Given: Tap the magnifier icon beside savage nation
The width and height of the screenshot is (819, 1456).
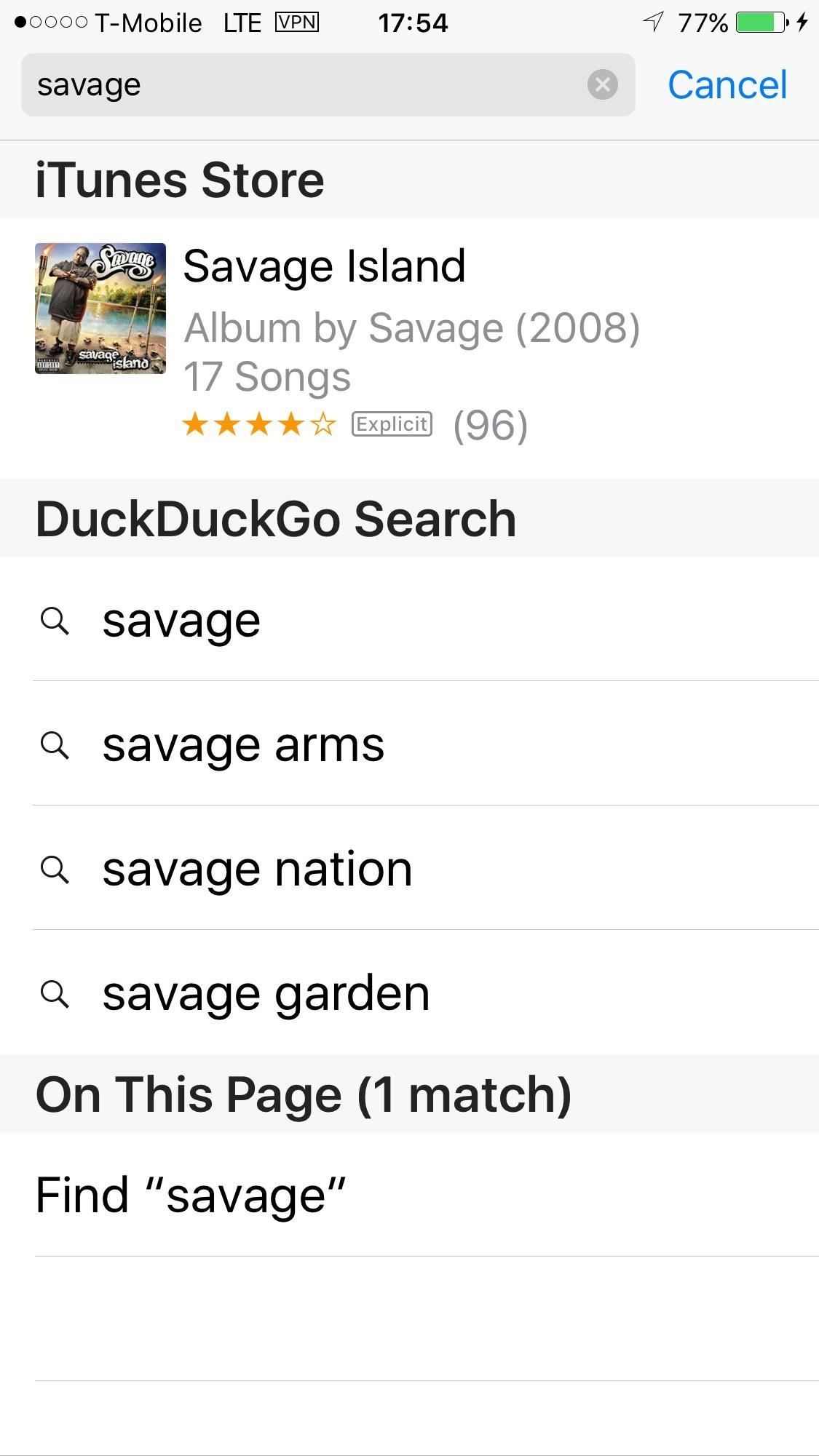Looking at the screenshot, I should pyautogui.click(x=55, y=870).
